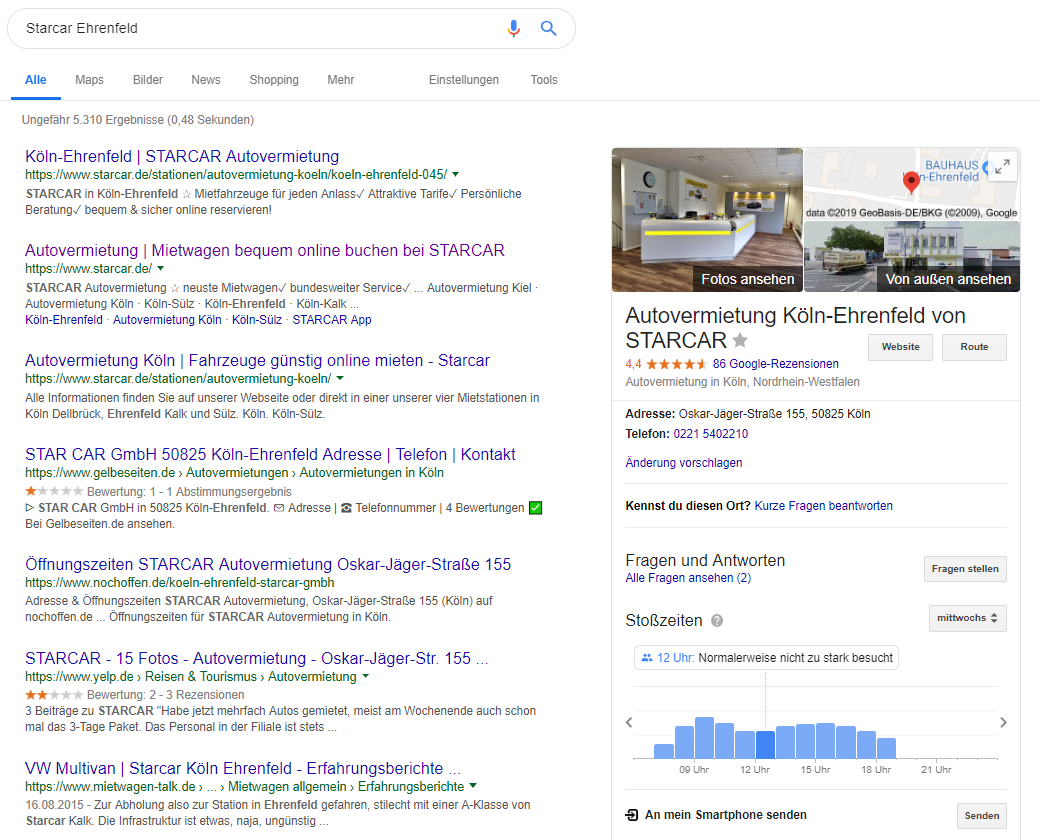
Task: Click the STARCAR App sitelink
Action: 332,320
